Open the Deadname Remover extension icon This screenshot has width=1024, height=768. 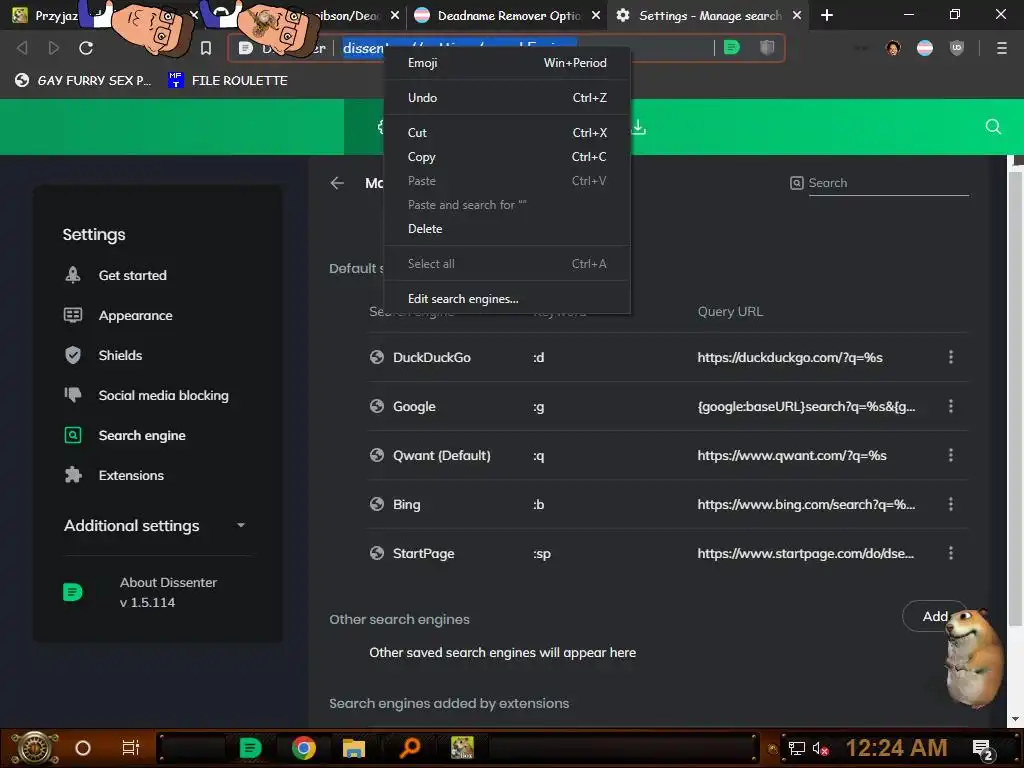(925, 48)
